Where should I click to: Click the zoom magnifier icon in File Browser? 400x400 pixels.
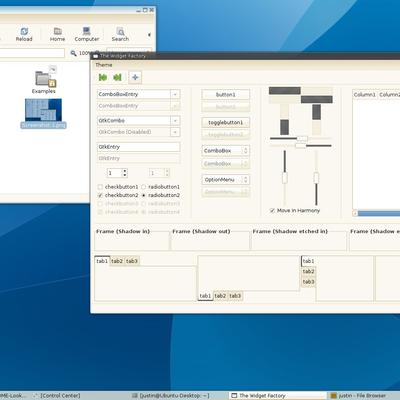click(x=73, y=53)
